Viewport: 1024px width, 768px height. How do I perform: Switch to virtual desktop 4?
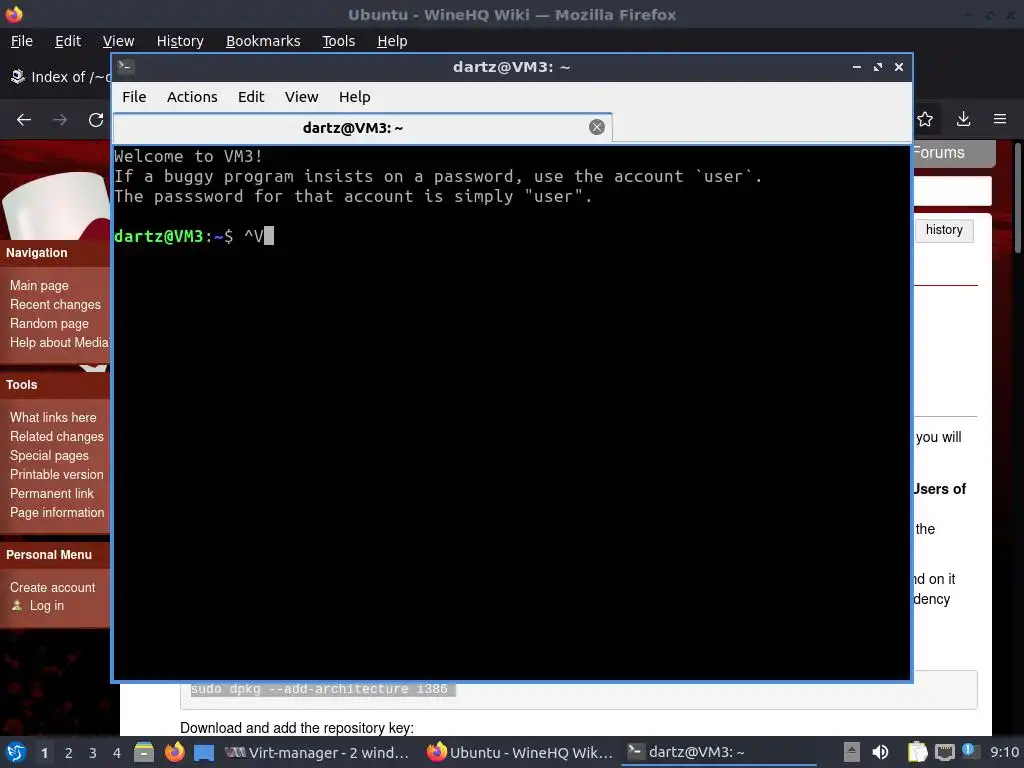(x=117, y=753)
